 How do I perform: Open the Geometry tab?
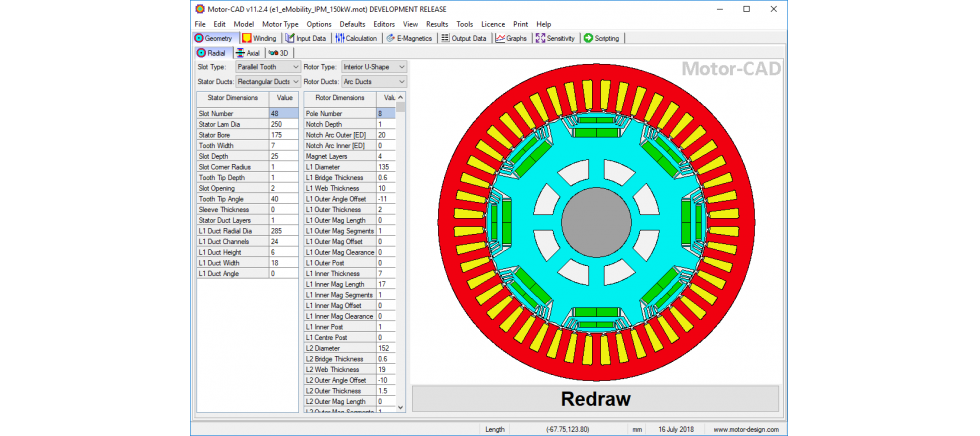[214, 38]
